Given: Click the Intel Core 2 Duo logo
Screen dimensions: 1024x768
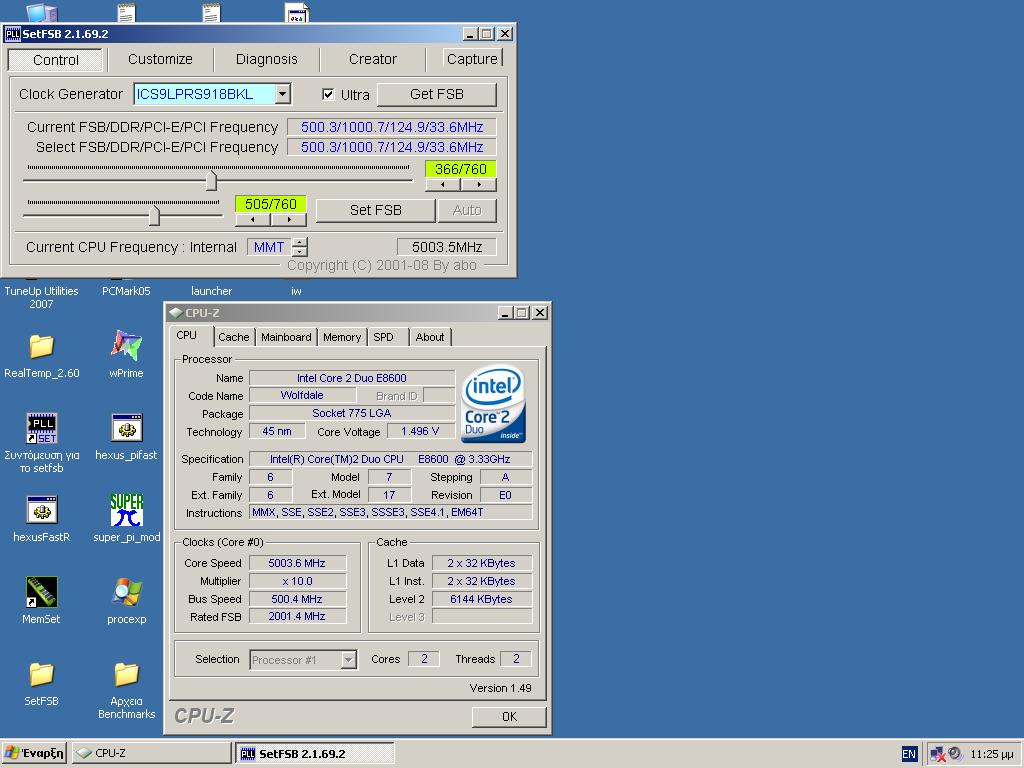Looking at the screenshot, I should [494, 404].
